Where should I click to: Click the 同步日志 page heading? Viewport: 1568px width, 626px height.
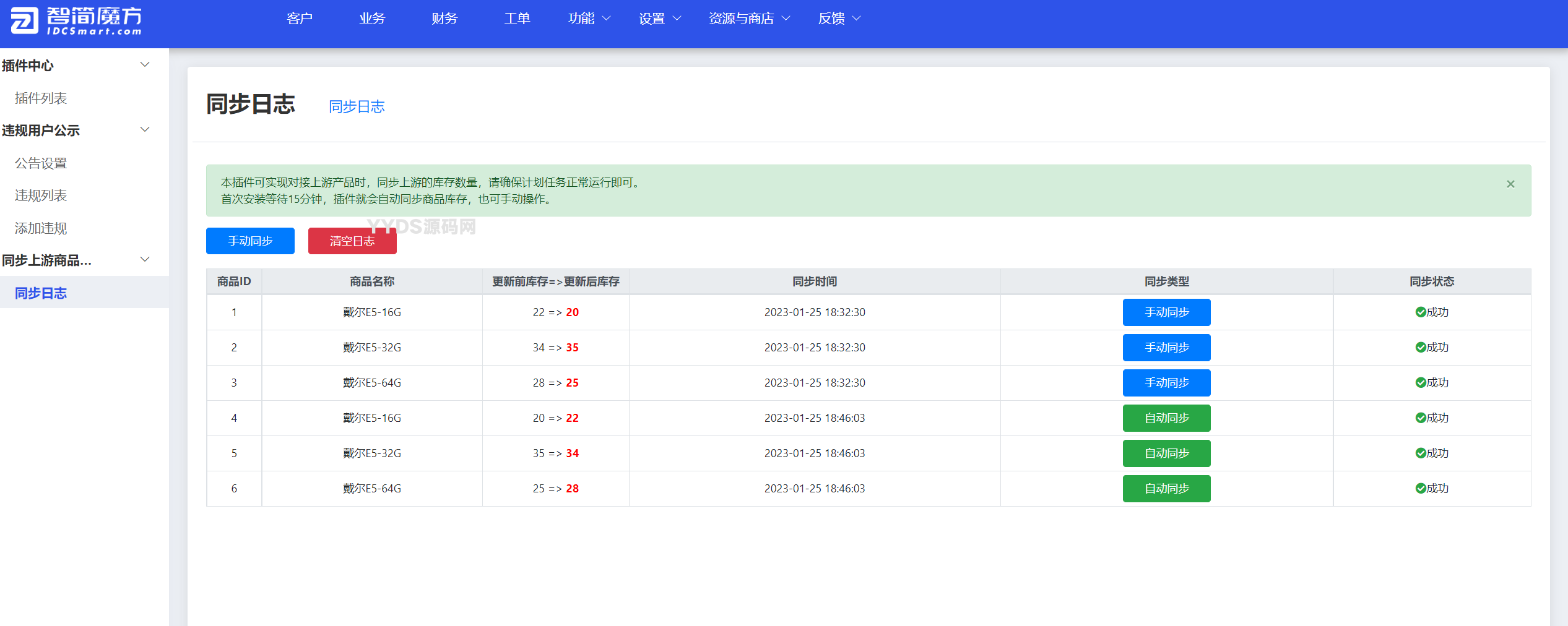(251, 104)
